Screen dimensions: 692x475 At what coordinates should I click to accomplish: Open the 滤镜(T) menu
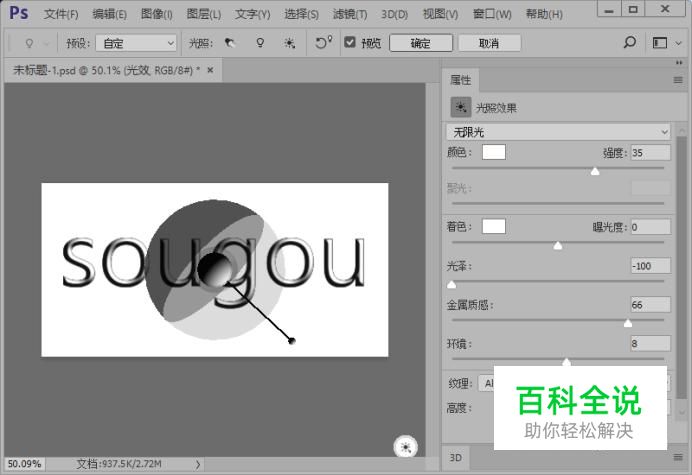[350, 14]
